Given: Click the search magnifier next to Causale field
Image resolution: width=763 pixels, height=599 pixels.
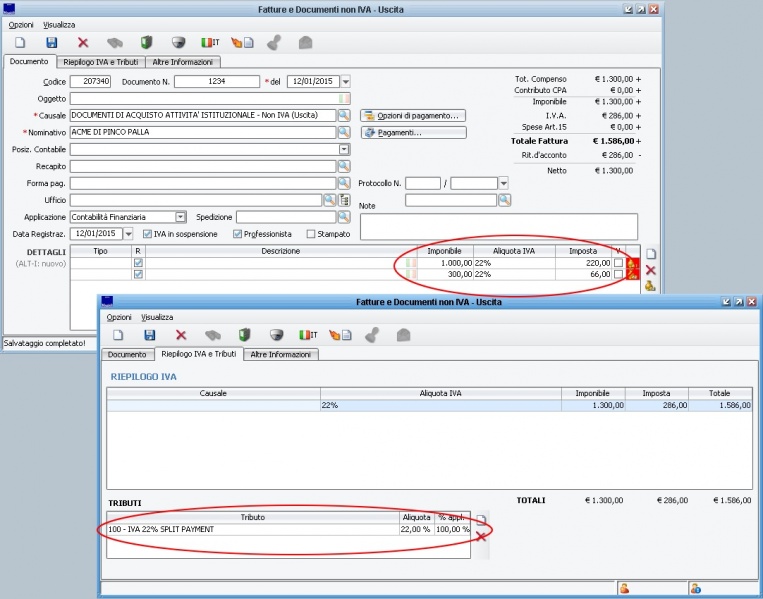Looking at the screenshot, I should 343,116.
